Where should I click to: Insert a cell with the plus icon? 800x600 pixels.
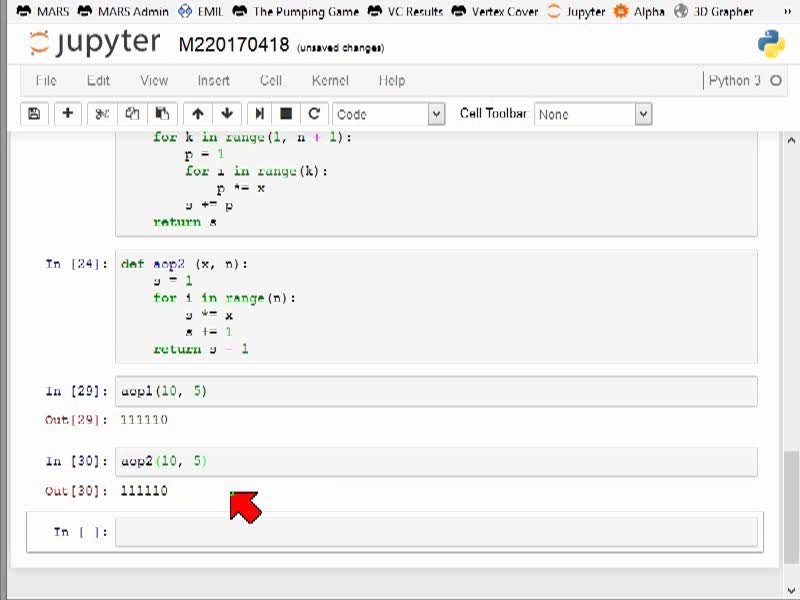(67, 113)
